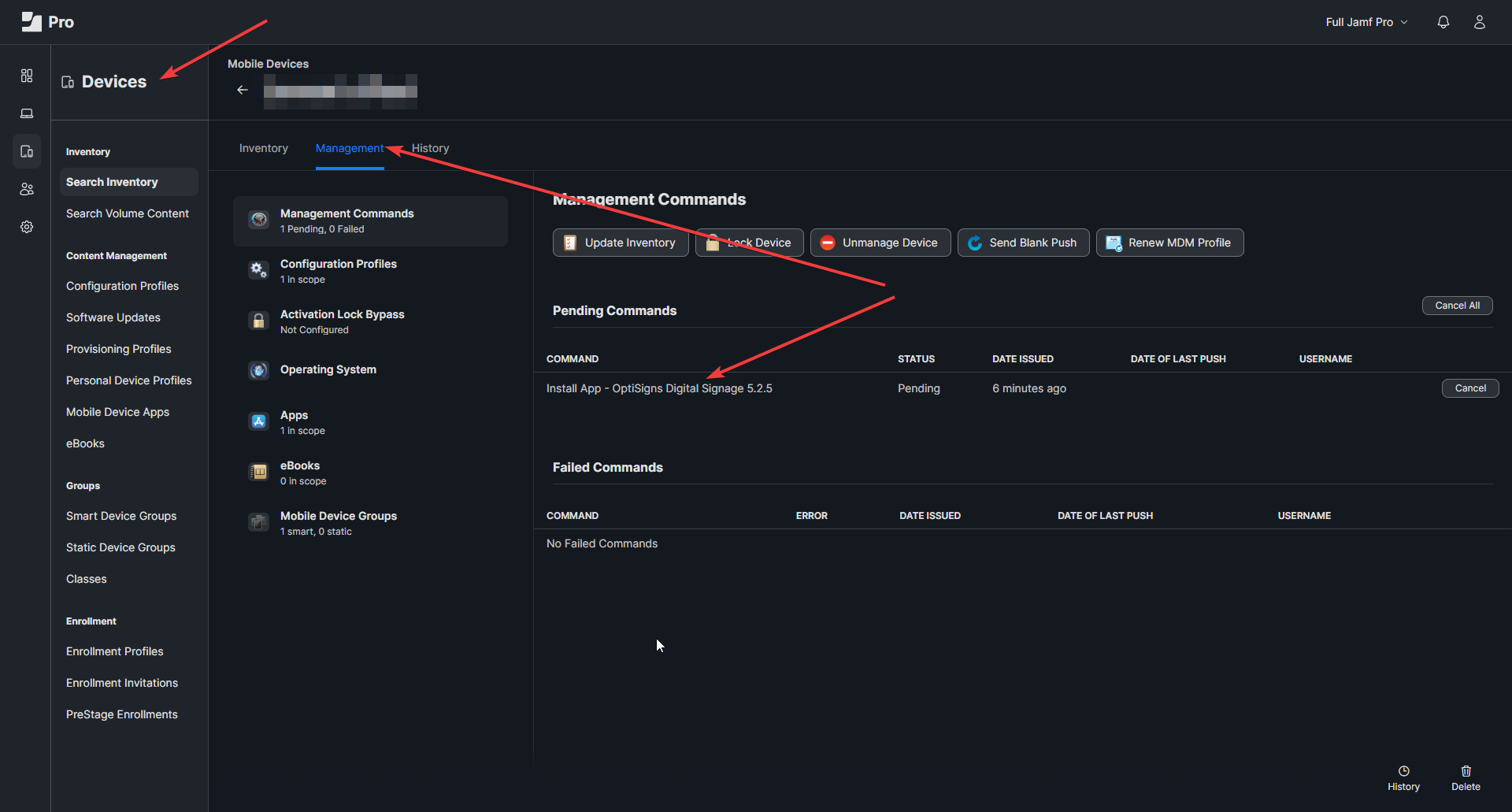1512x812 pixels.
Task: Switch to the History tab
Action: point(430,148)
